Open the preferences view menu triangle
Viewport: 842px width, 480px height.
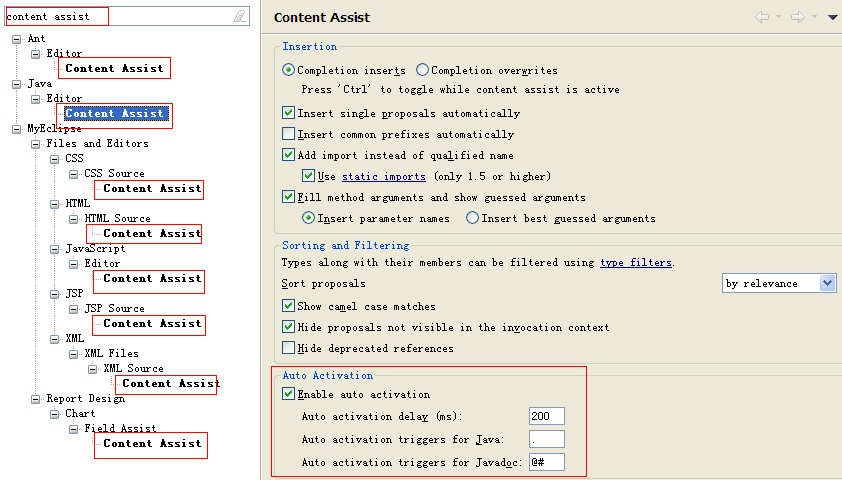coord(832,17)
